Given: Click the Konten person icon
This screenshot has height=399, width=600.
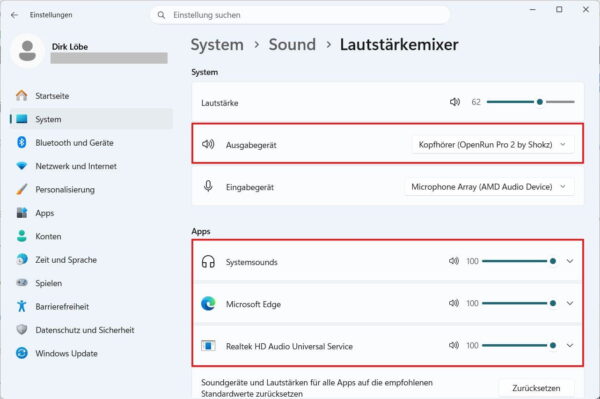Looking at the screenshot, I should tap(22, 236).
